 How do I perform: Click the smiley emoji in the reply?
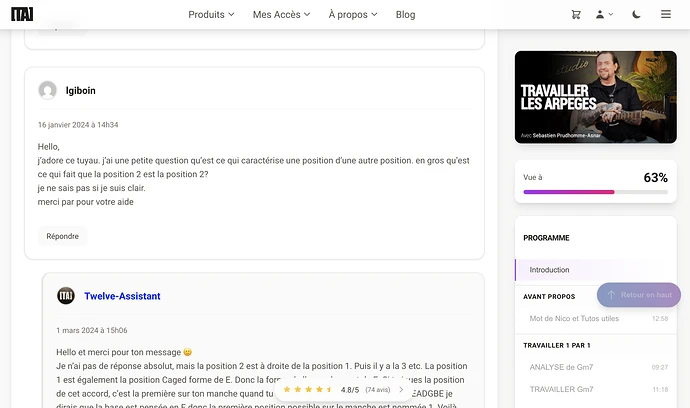[x=188, y=352]
